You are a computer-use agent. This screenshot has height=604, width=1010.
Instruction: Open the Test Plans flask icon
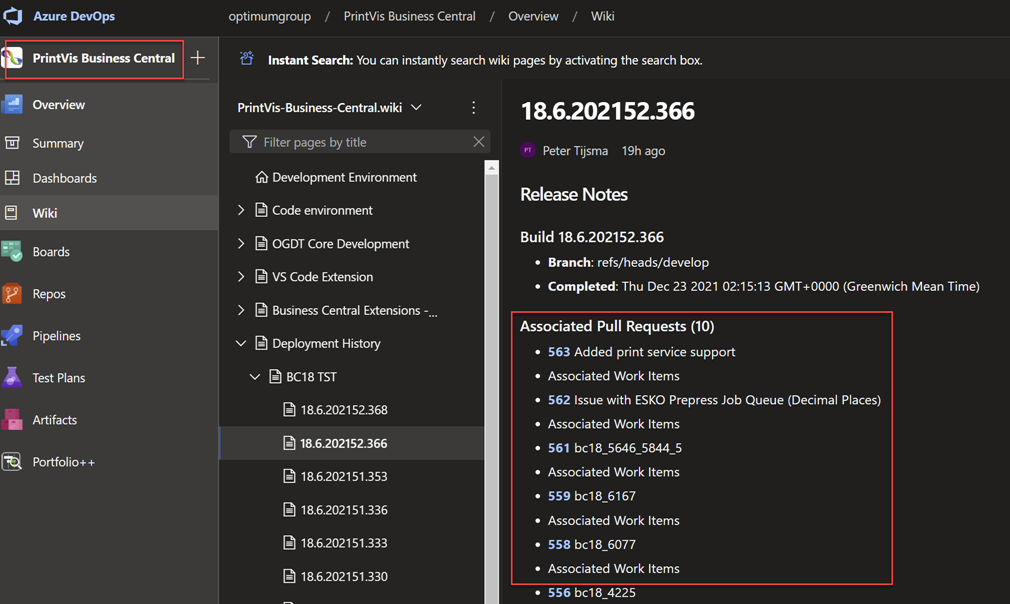click(12, 377)
